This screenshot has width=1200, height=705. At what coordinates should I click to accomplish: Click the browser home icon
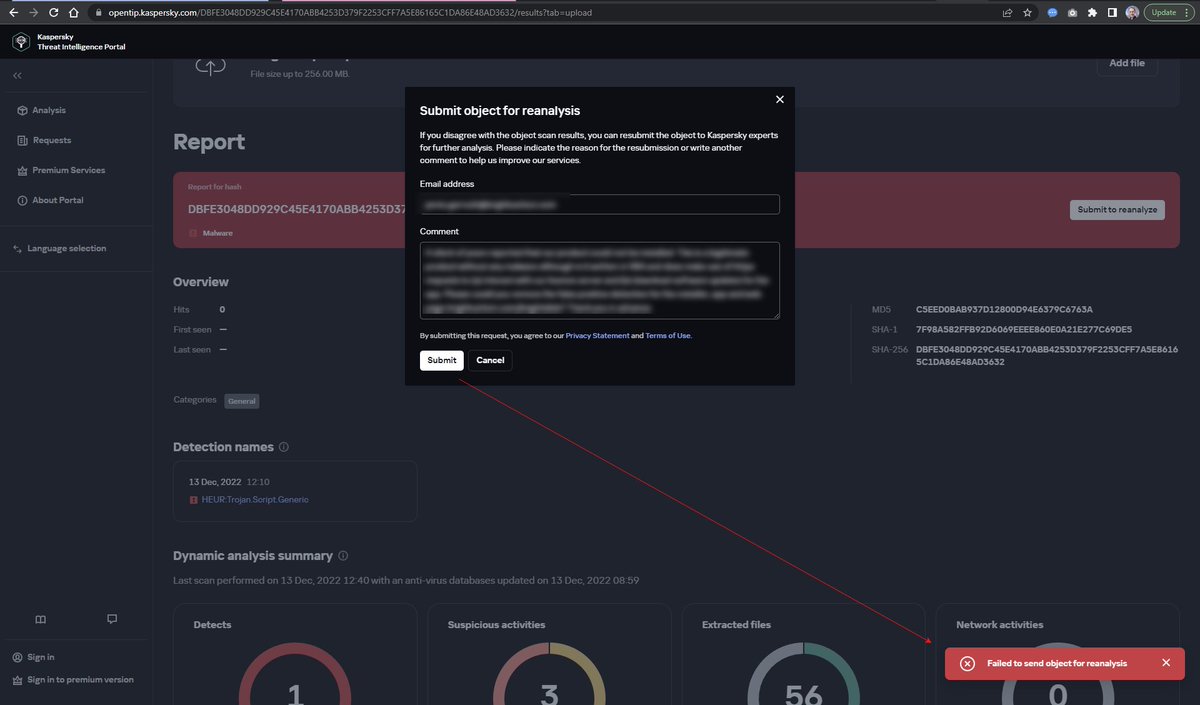click(x=75, y=13)
